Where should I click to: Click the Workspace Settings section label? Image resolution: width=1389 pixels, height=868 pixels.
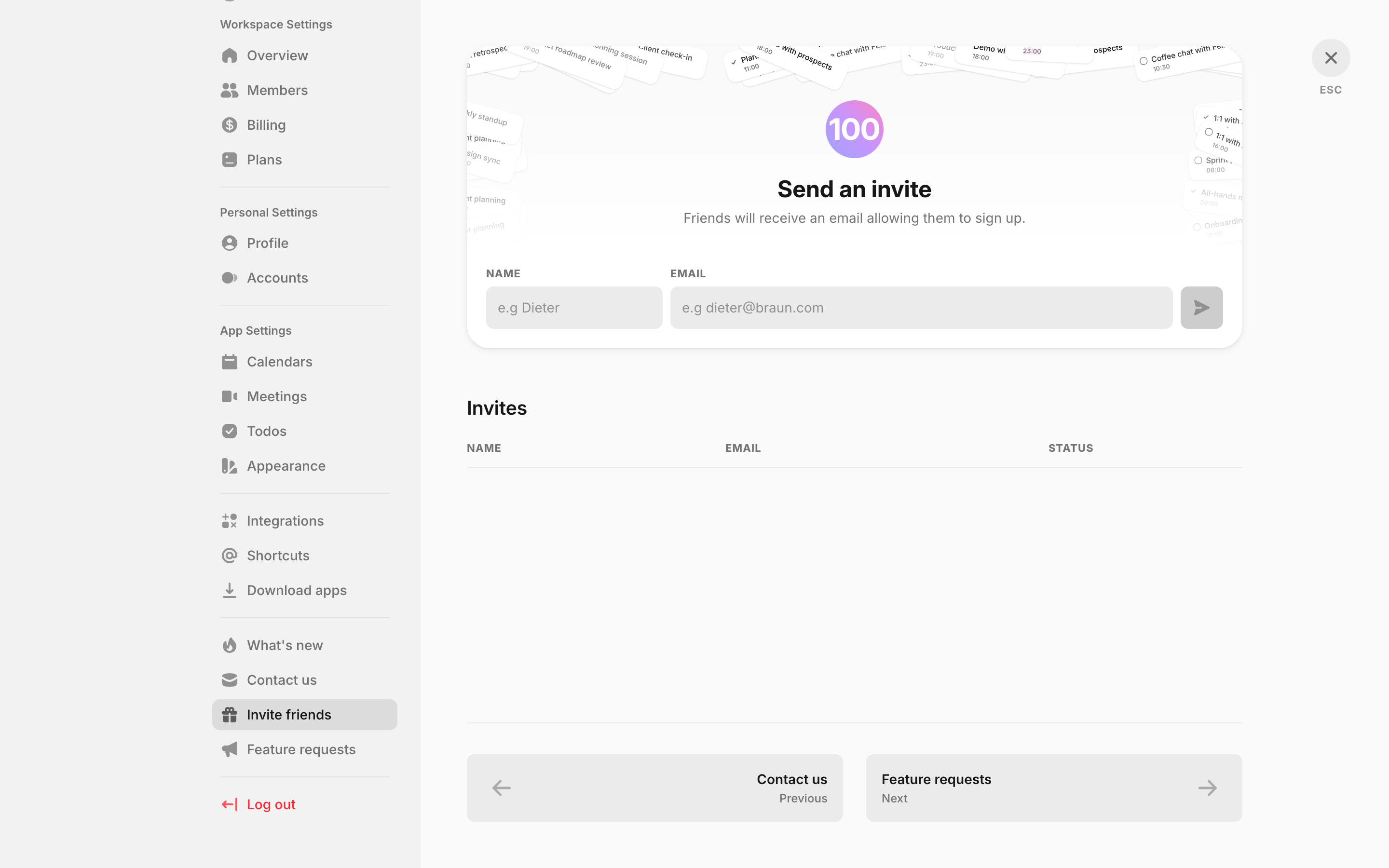(x=276, y=25)
